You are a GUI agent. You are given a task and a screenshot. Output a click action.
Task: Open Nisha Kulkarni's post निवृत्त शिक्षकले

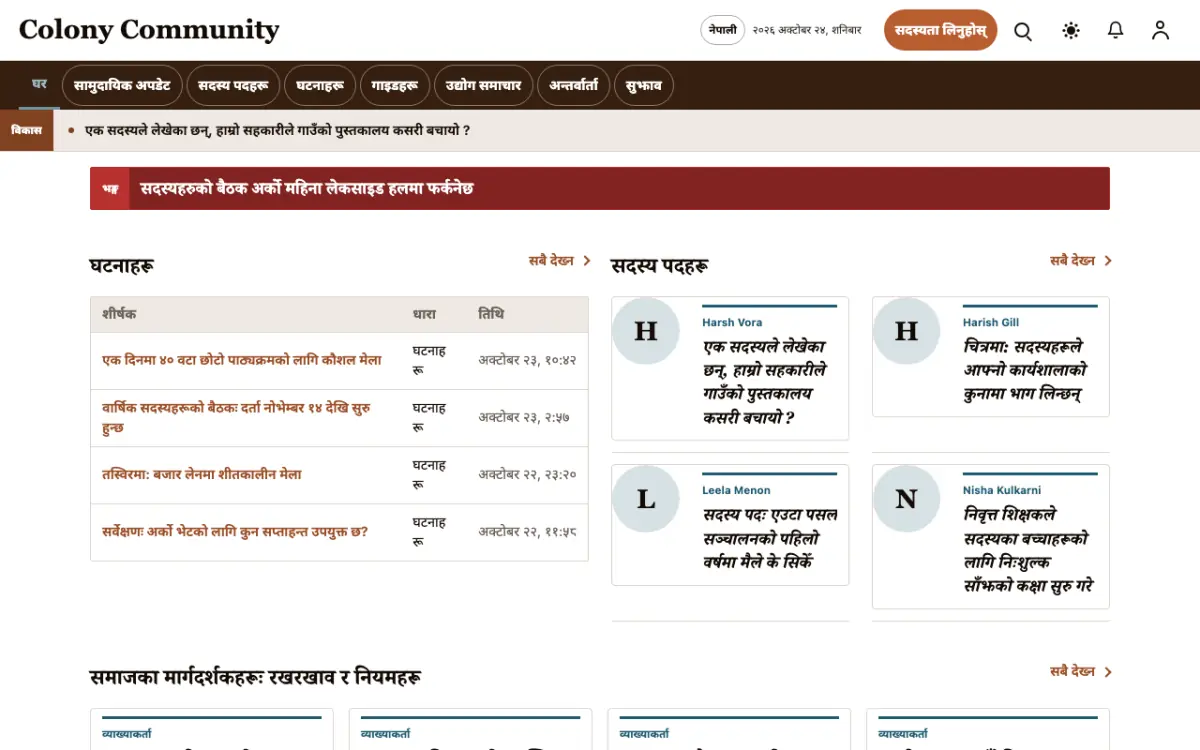(1028, 550)
